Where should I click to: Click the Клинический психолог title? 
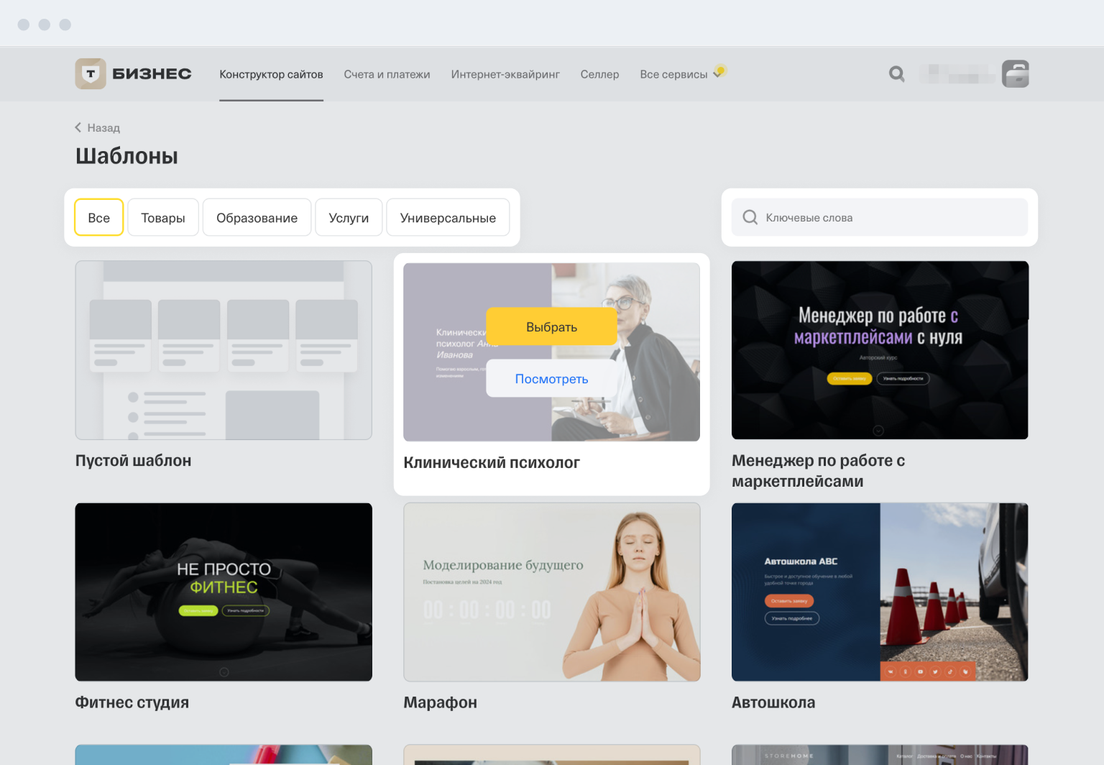(x=491, y=462)
